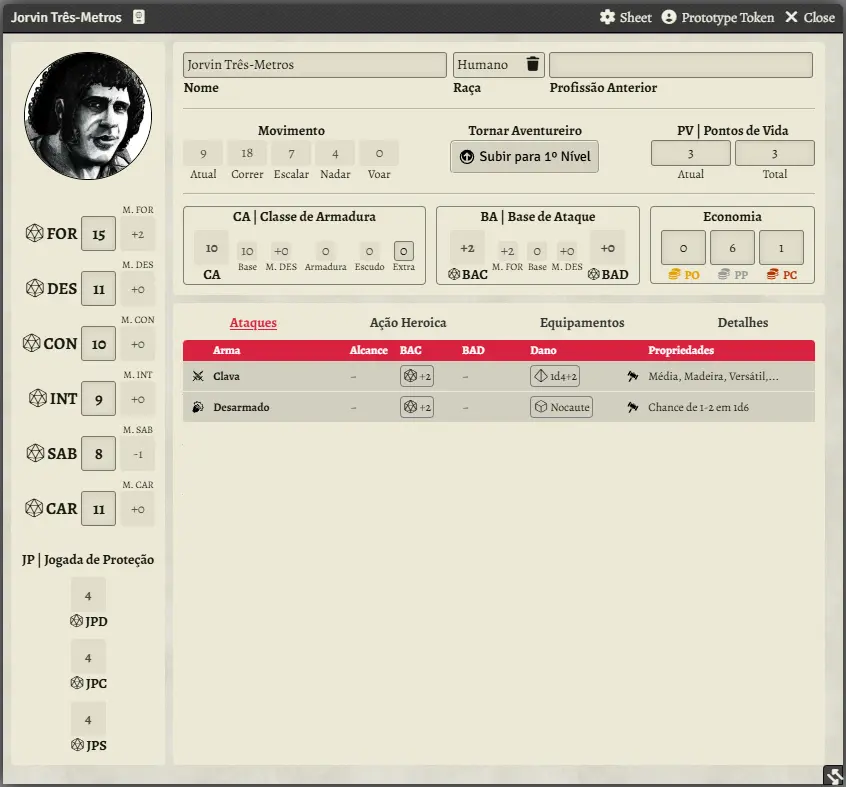Image resolution: width=846 pixels, height=787 pixels.
Task: Click the Voar movement value 0
Action: click(x=379, y=153)
